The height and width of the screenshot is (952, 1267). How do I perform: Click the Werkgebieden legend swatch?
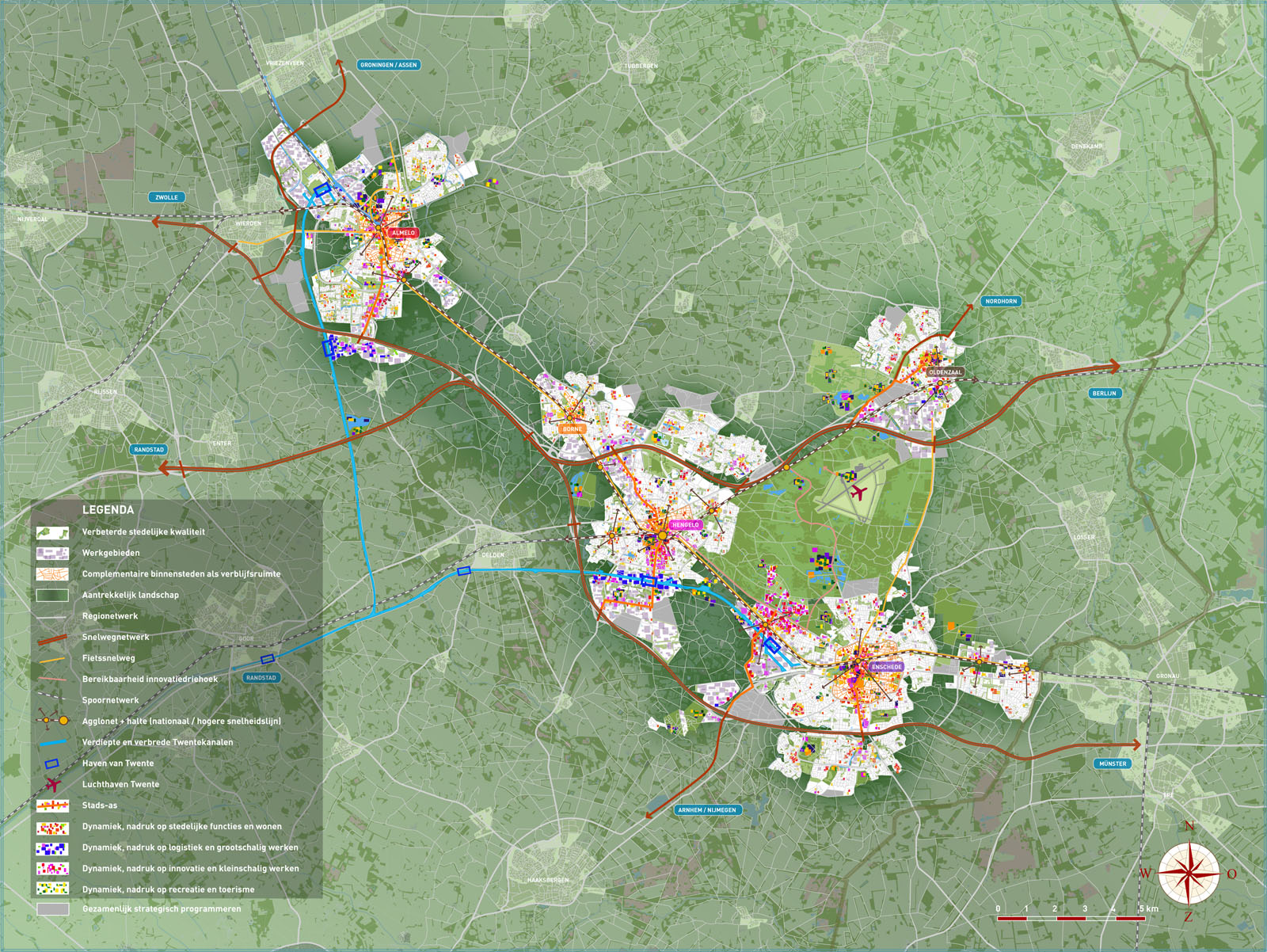tap(52, 553)
